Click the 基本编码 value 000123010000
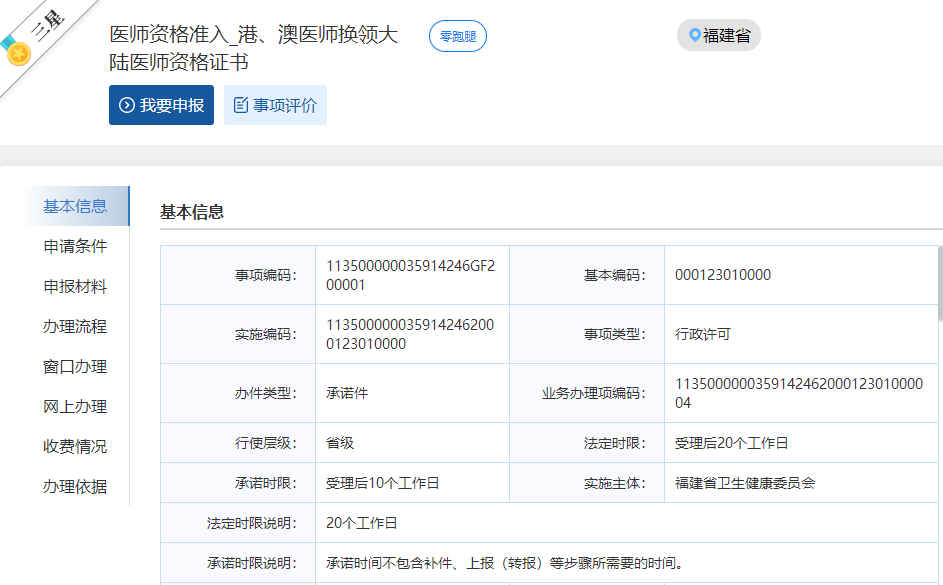The width and height of the screenshot is (943, 585). 723,275
